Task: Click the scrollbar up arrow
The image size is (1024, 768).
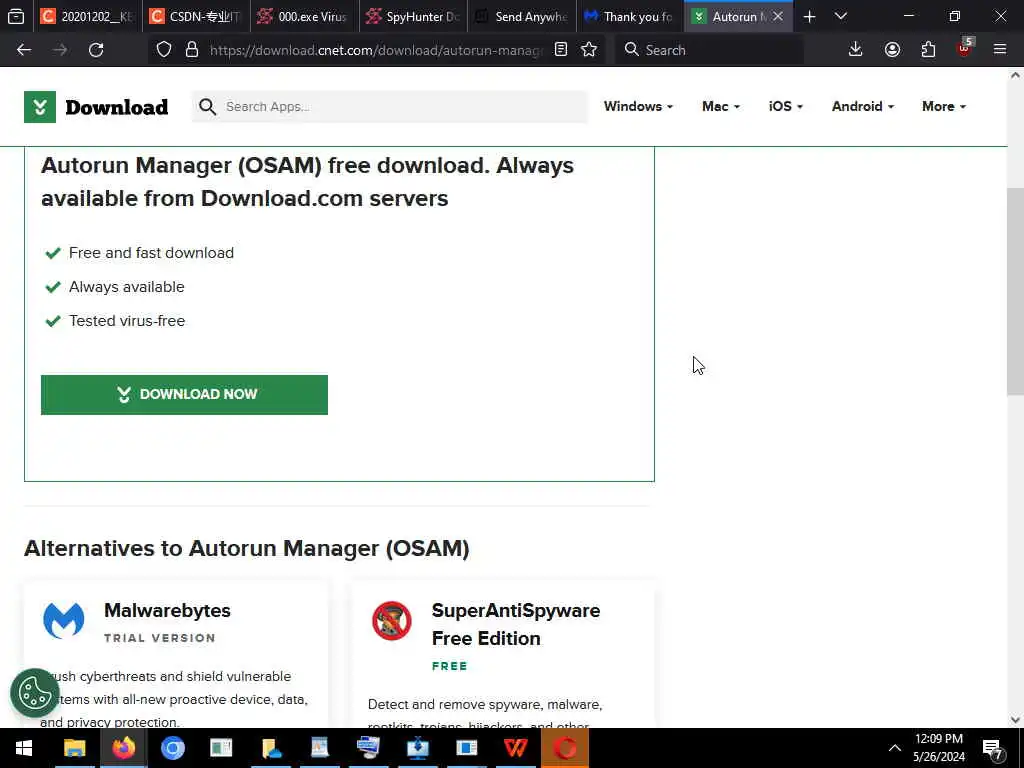Action: [x=1015, y=76]
